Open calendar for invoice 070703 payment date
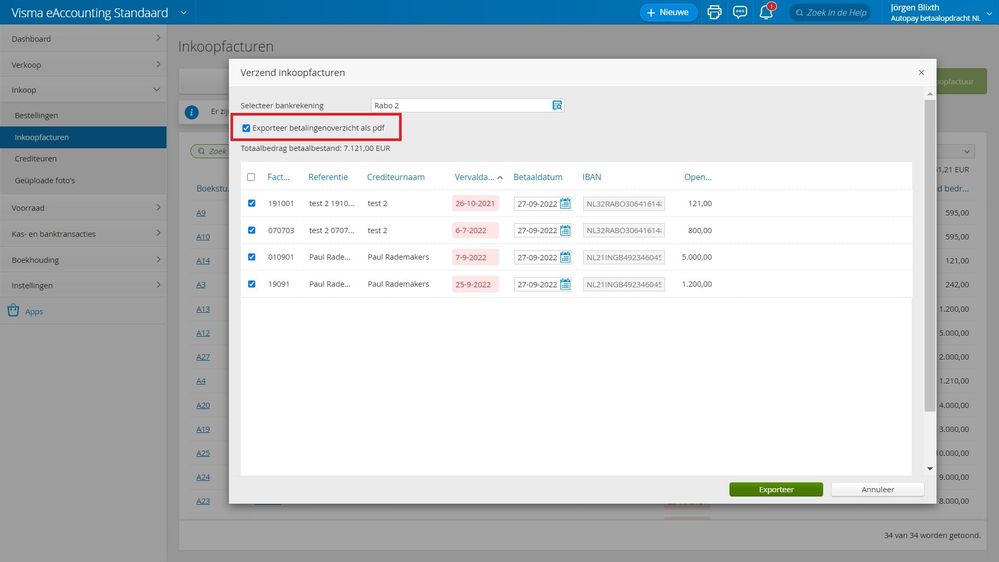 click(x=565, y=231)
